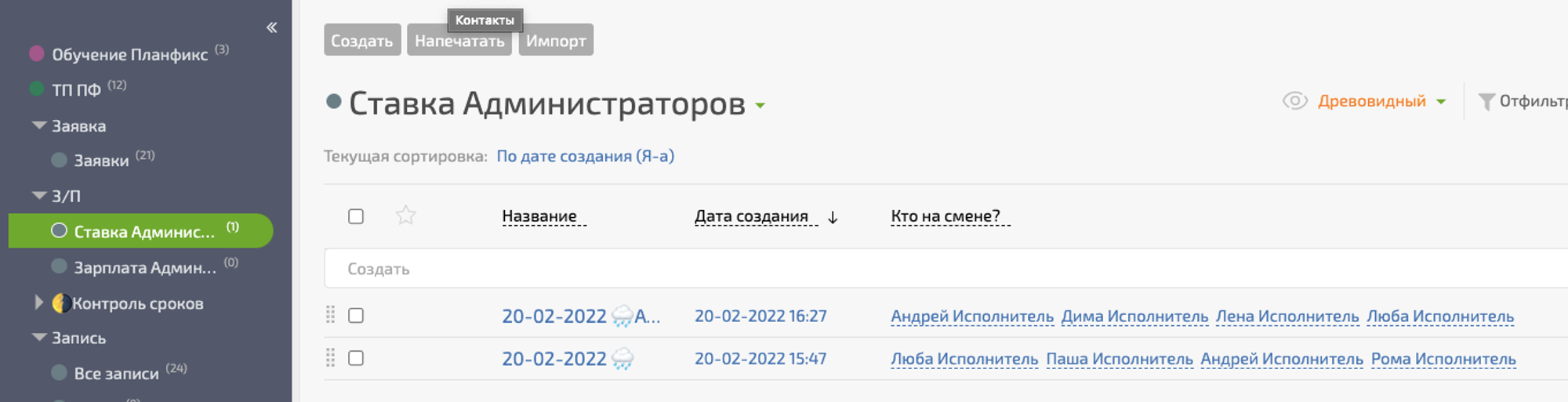Collapse the sidebar with double-chevron icon
1568x402 pixels.
point(271,27)
